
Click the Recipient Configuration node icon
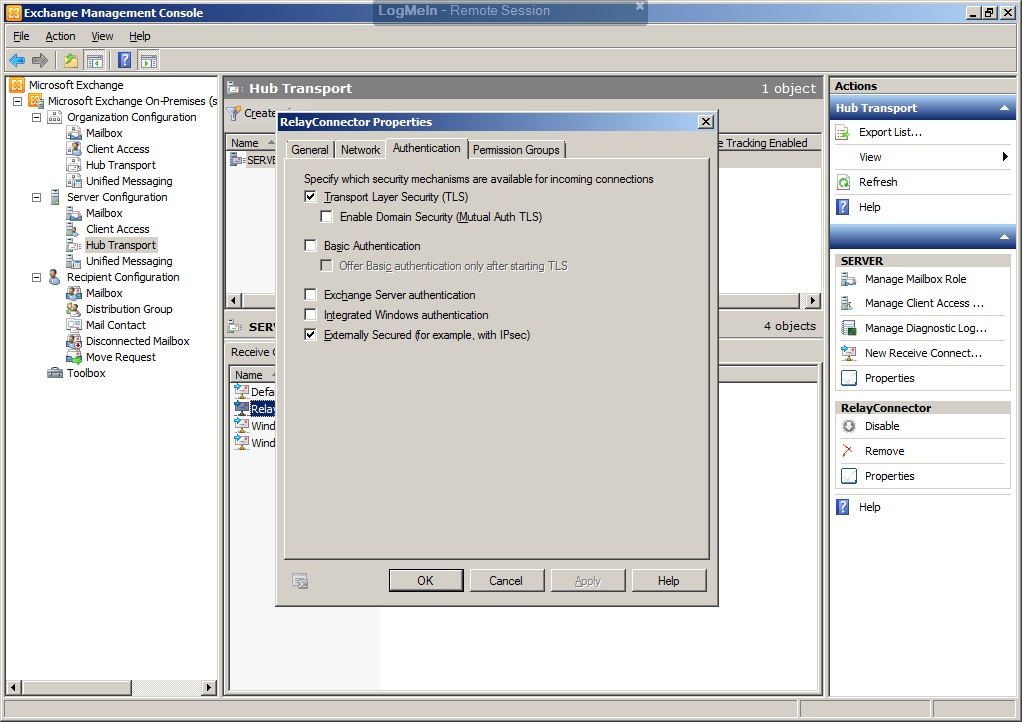pos(55,278)
